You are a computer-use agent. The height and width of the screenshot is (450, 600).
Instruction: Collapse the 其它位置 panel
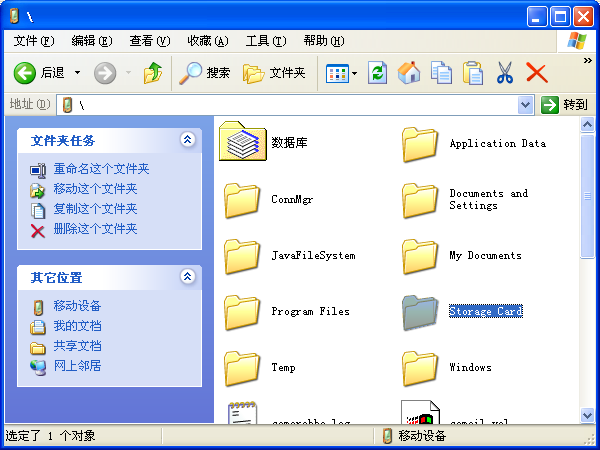tap(188, 276)
